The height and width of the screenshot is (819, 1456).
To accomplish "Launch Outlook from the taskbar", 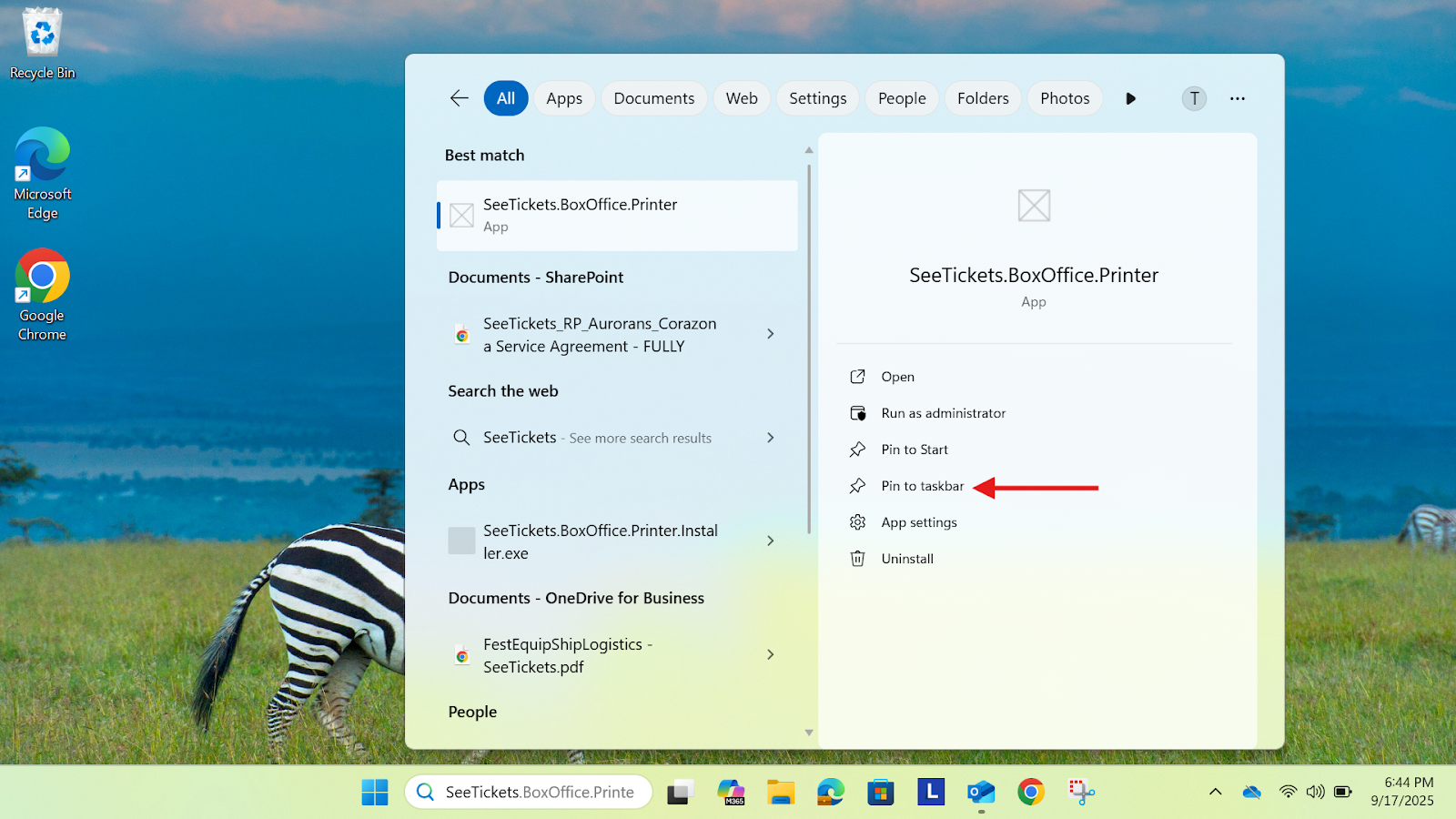I will tap(981, 793).
